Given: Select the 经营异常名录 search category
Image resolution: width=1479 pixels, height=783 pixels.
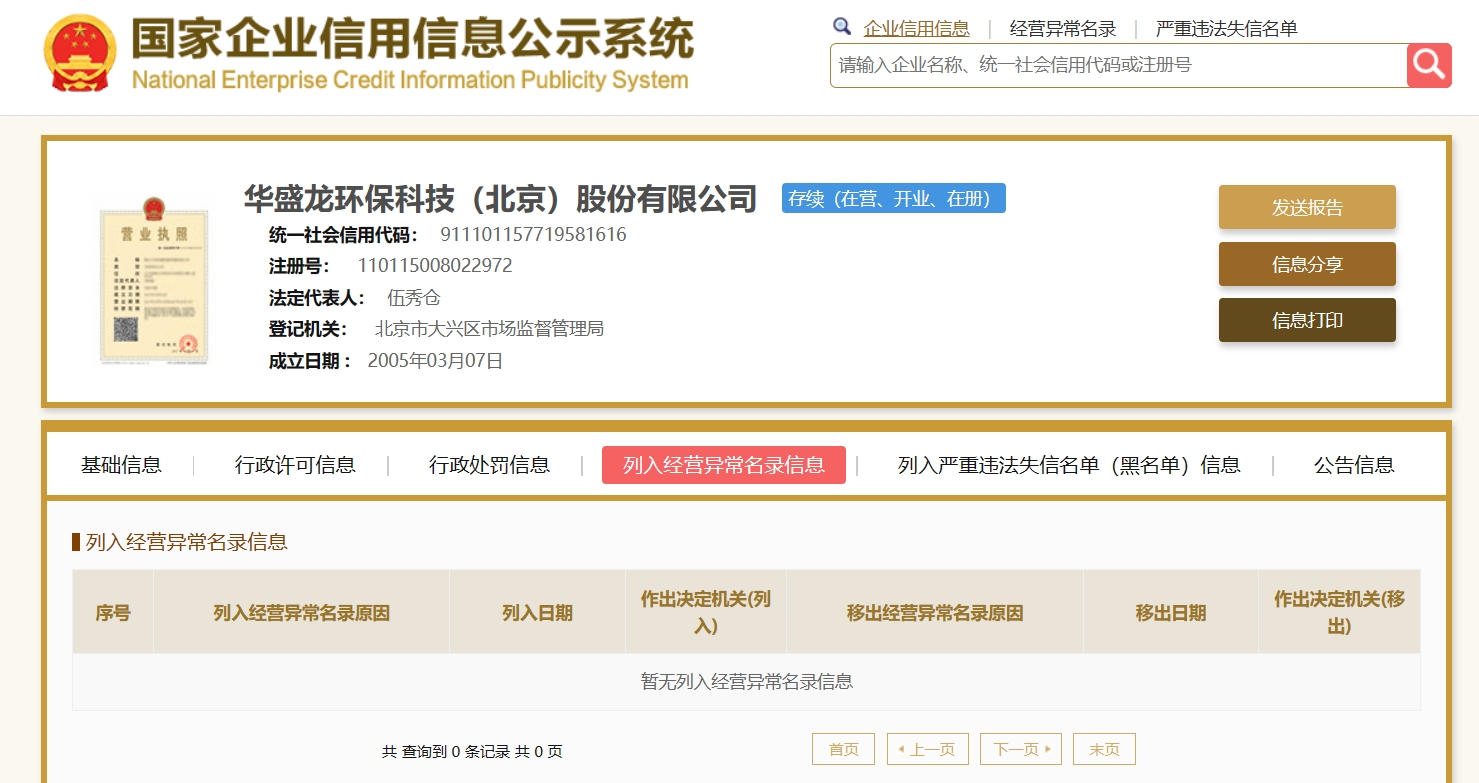Looking at the screenshot, I should point(1062,29).
